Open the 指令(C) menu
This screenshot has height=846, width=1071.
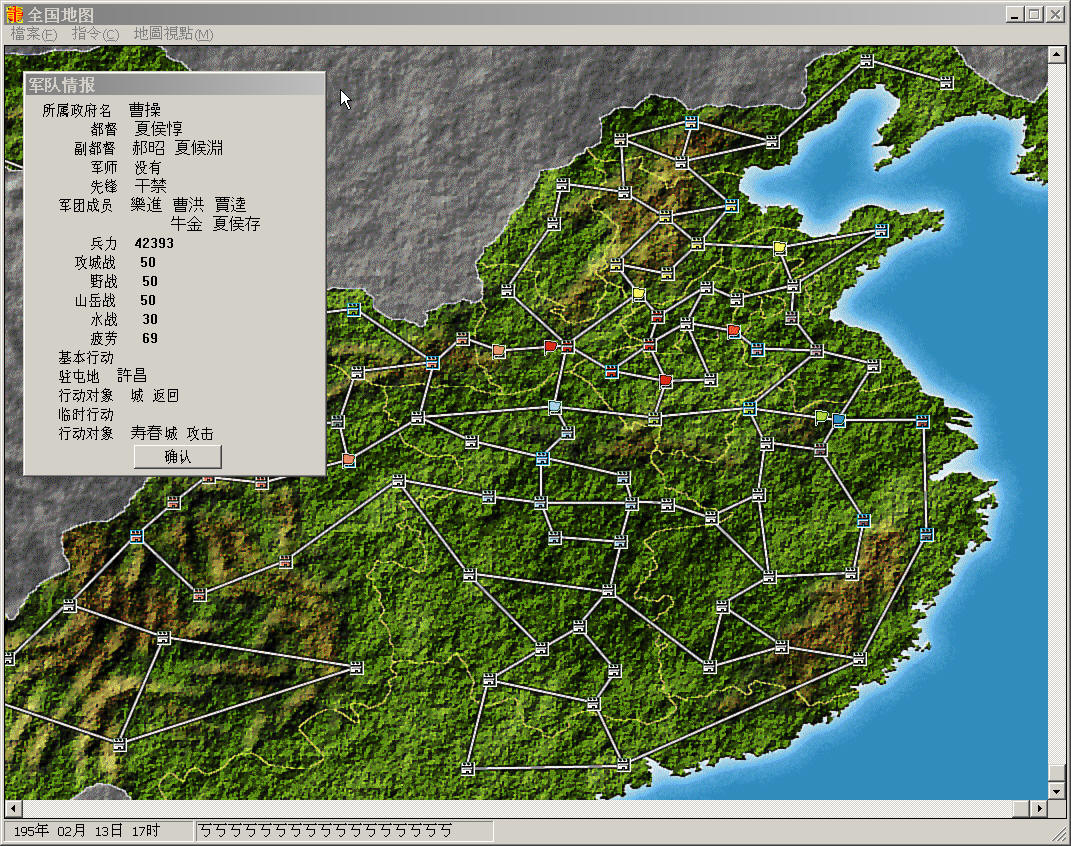95,34
